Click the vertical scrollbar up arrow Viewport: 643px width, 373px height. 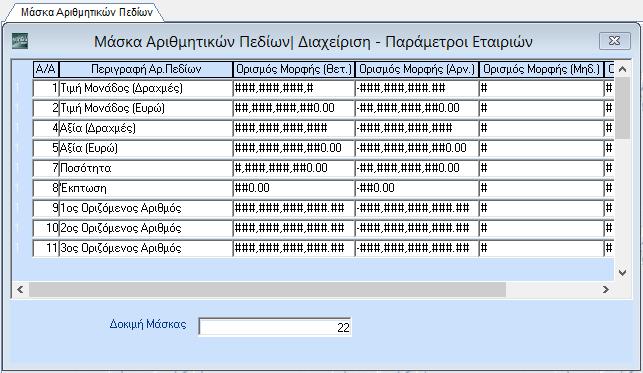tap(622, 69)
